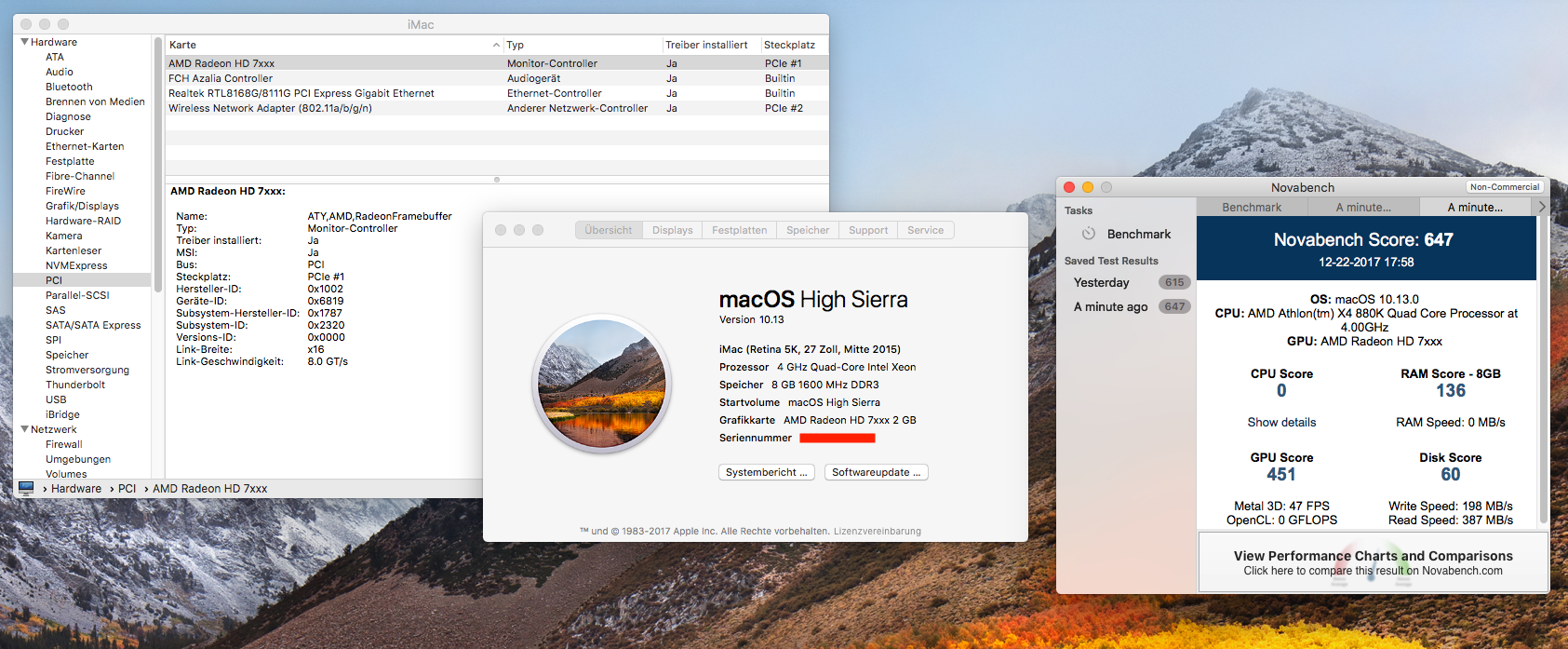
Task: Open the Festplatte sidebar entry
Action: coord(70,161)
